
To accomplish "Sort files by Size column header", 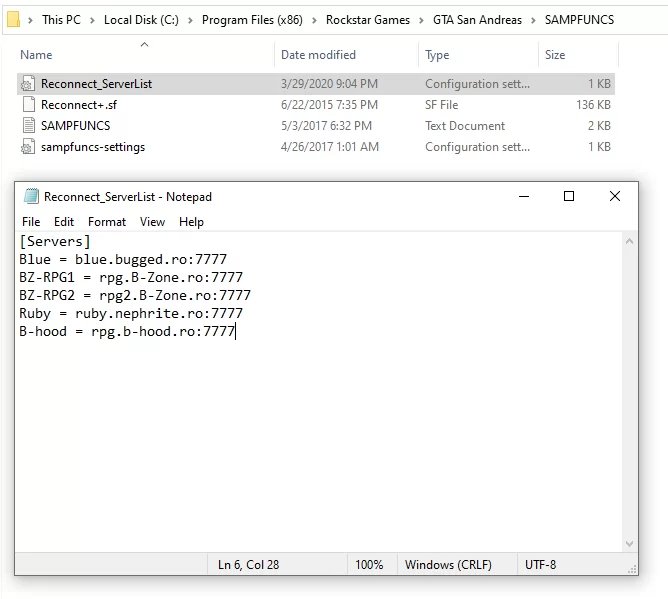I will [555, 55].
